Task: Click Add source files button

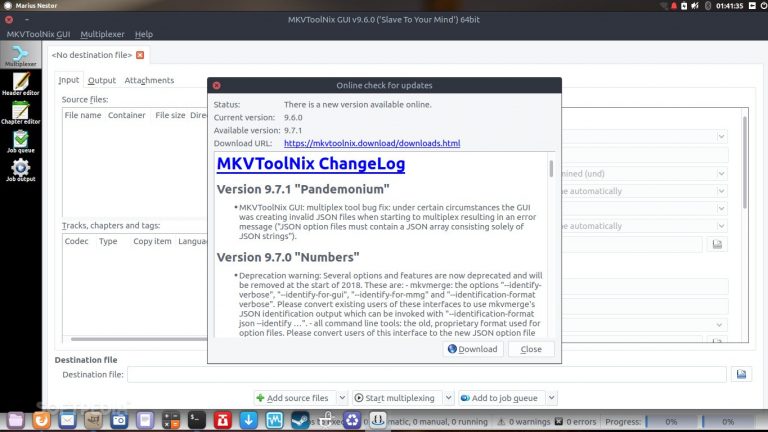Action: point(295,398)
